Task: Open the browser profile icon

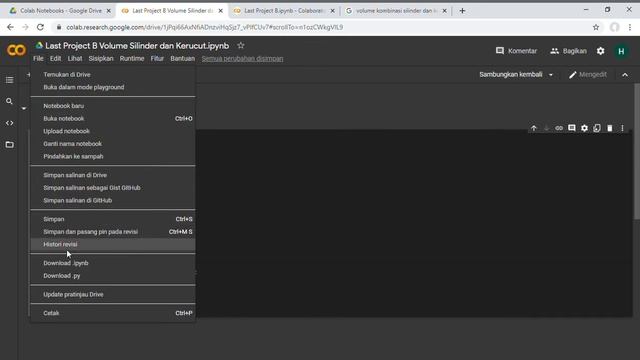Action: click(614, 27)
